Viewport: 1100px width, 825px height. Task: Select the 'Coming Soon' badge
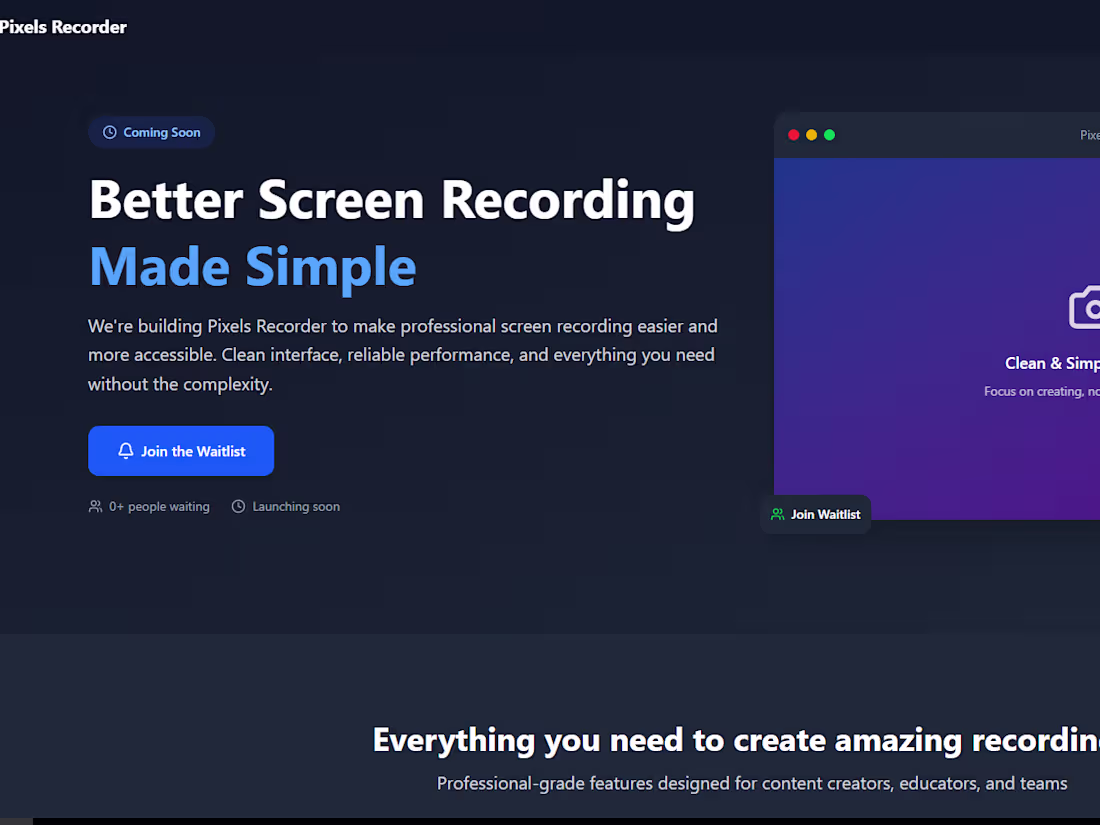151,132
